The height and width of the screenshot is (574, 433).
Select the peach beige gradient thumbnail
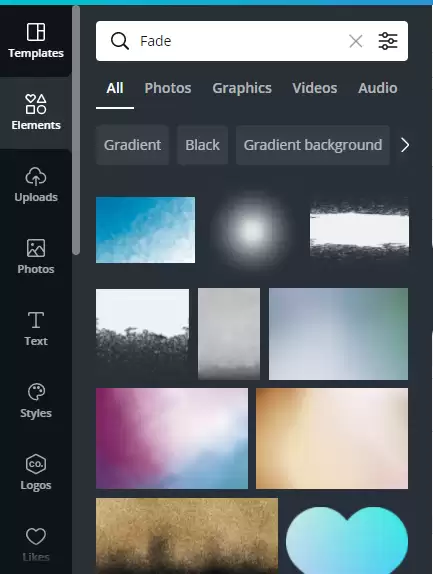[332, 439]
